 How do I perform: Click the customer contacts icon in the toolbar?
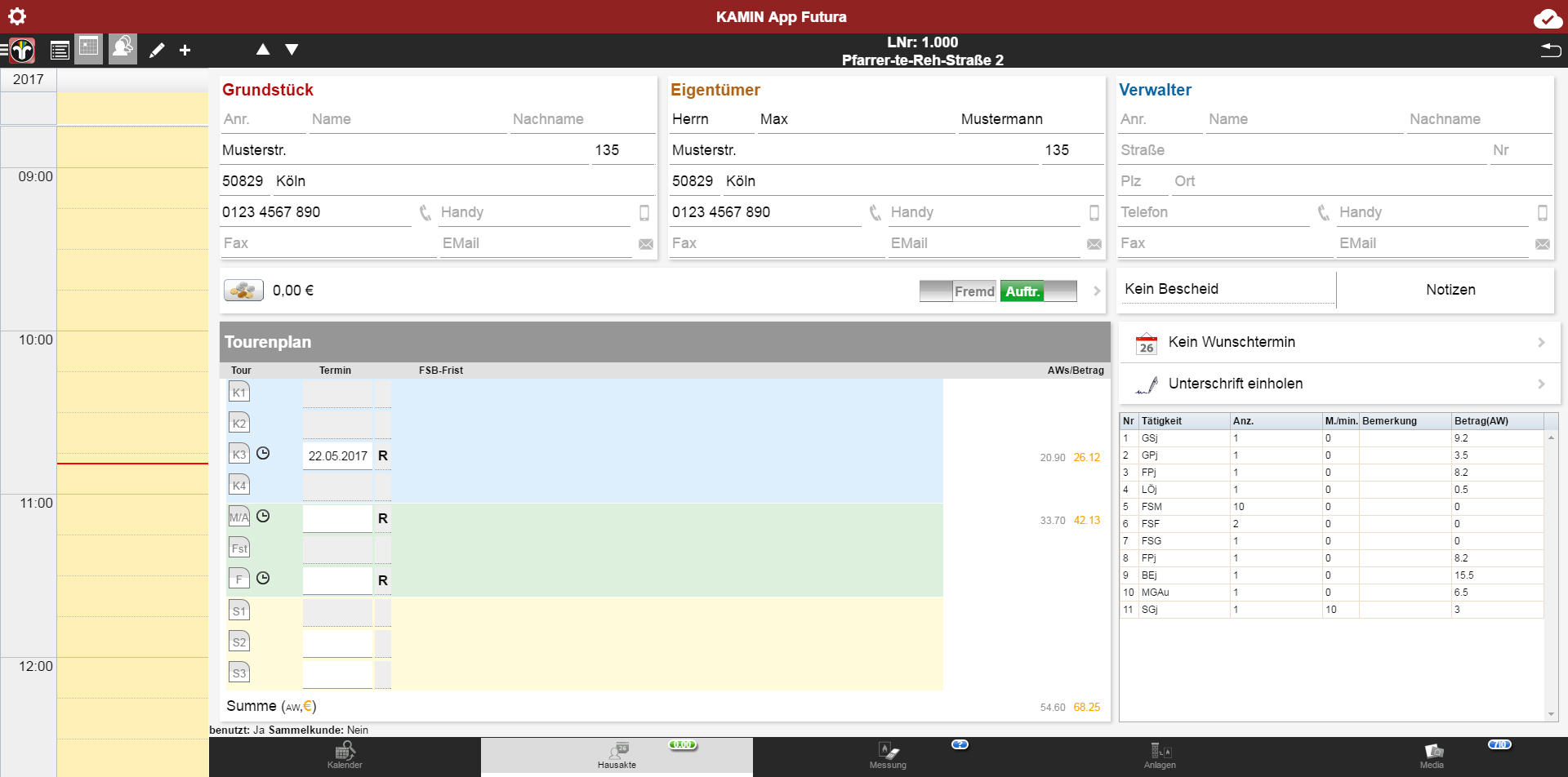tap(122, 49)
